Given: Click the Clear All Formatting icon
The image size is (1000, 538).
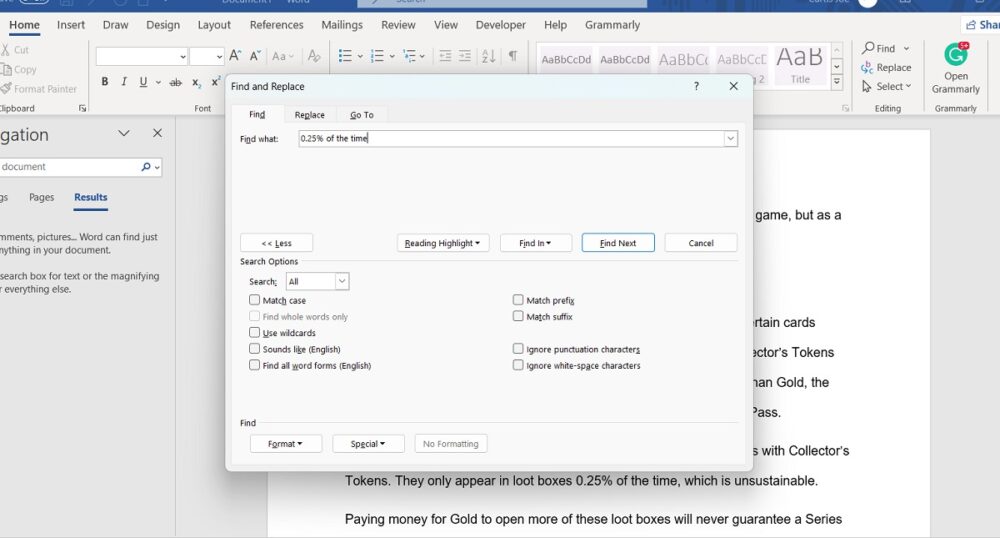Looking at the screenshot, I should [314, 57].
